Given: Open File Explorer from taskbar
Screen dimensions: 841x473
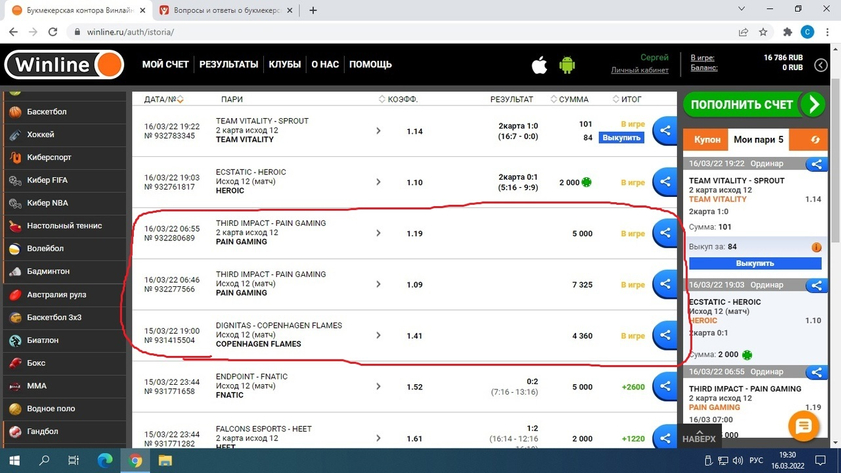Looking at the screenshot, I should click(x=165, y=461).
